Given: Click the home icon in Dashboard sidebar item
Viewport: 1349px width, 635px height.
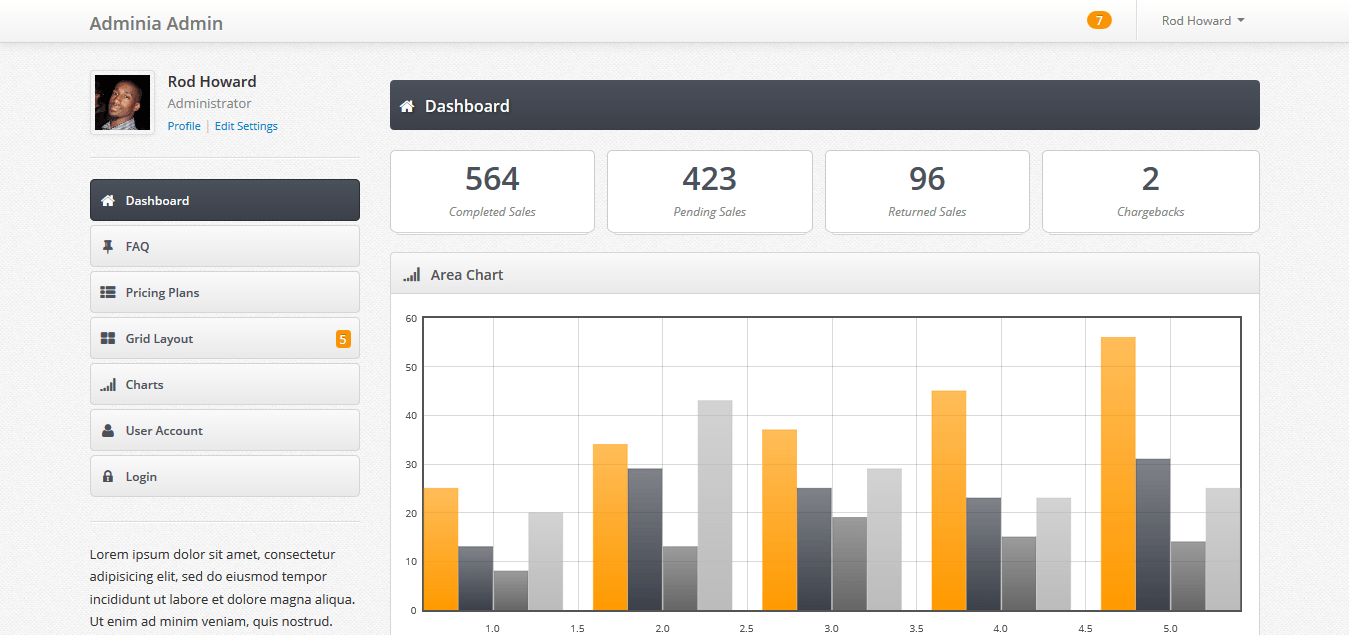Looking at the screenshot, I should point(108,201).
